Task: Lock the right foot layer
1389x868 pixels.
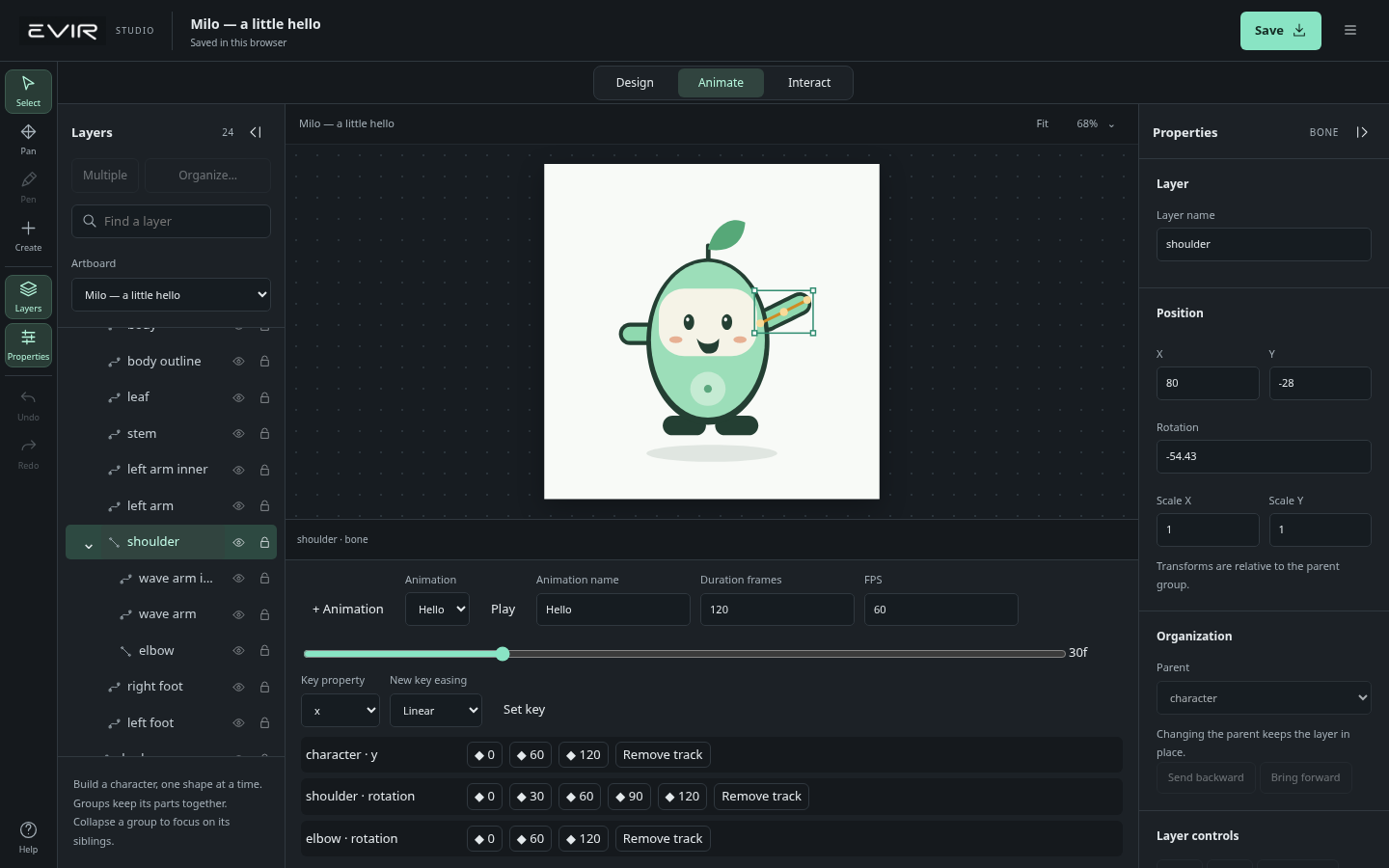Action: pyautogui.click(x=264, y=687)
